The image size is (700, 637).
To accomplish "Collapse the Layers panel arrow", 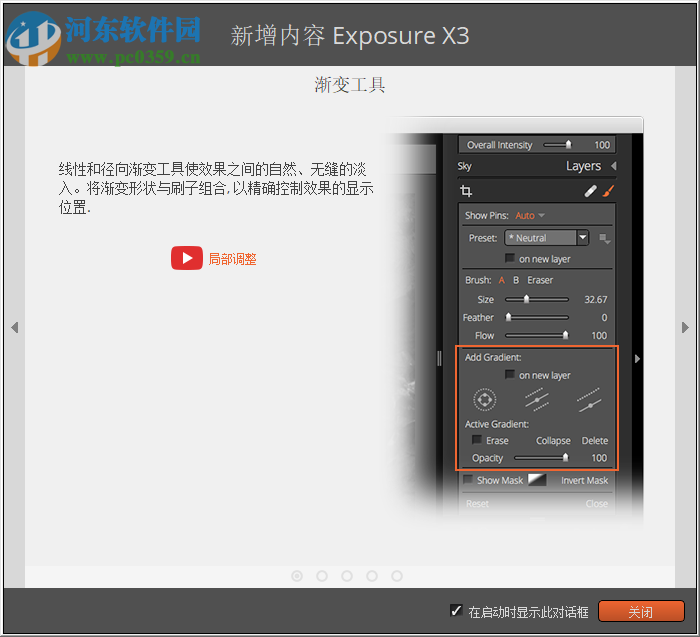I will [x=614, y=166].
